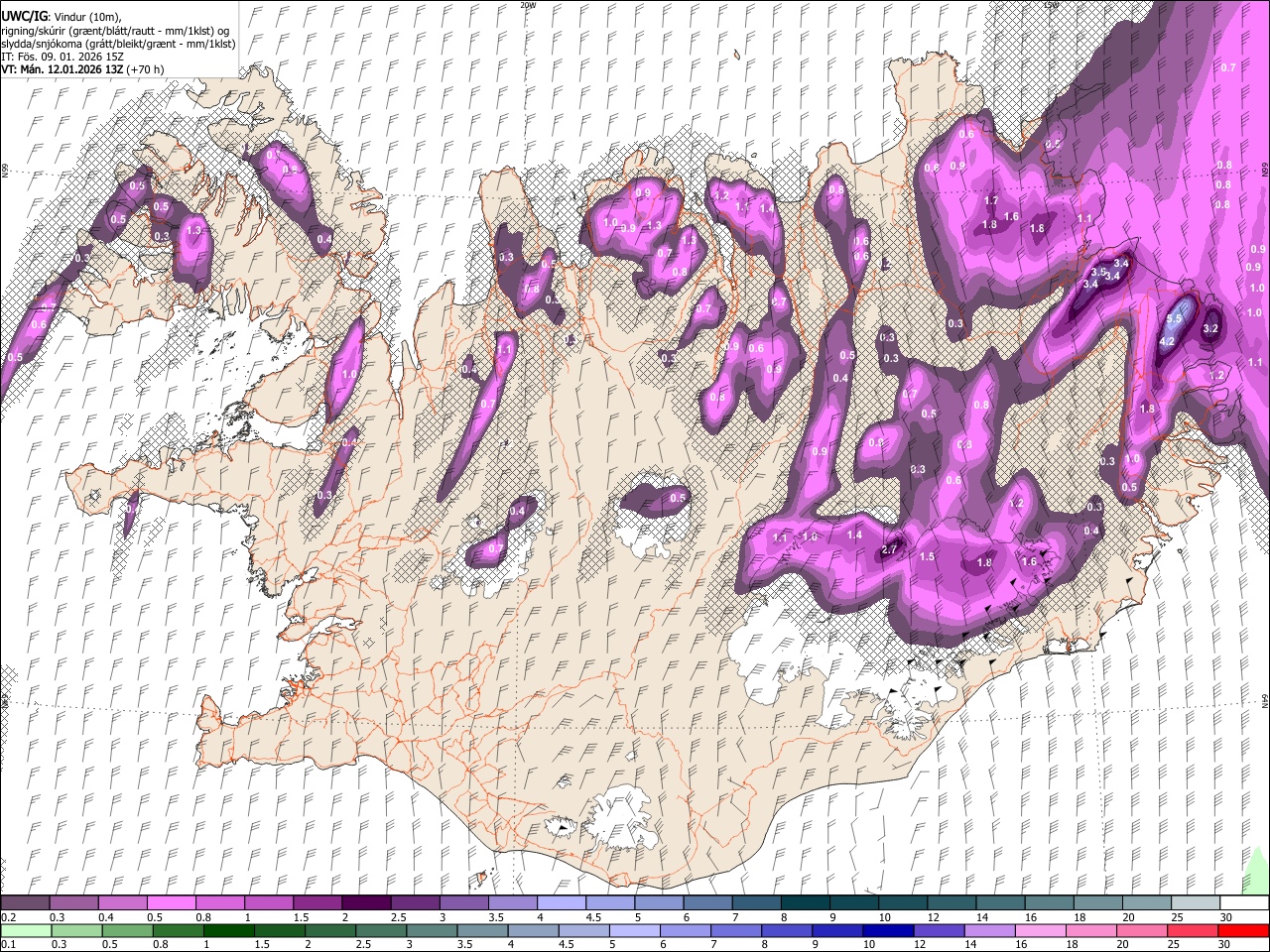Click the 15W longitude label

(1051, 5)
